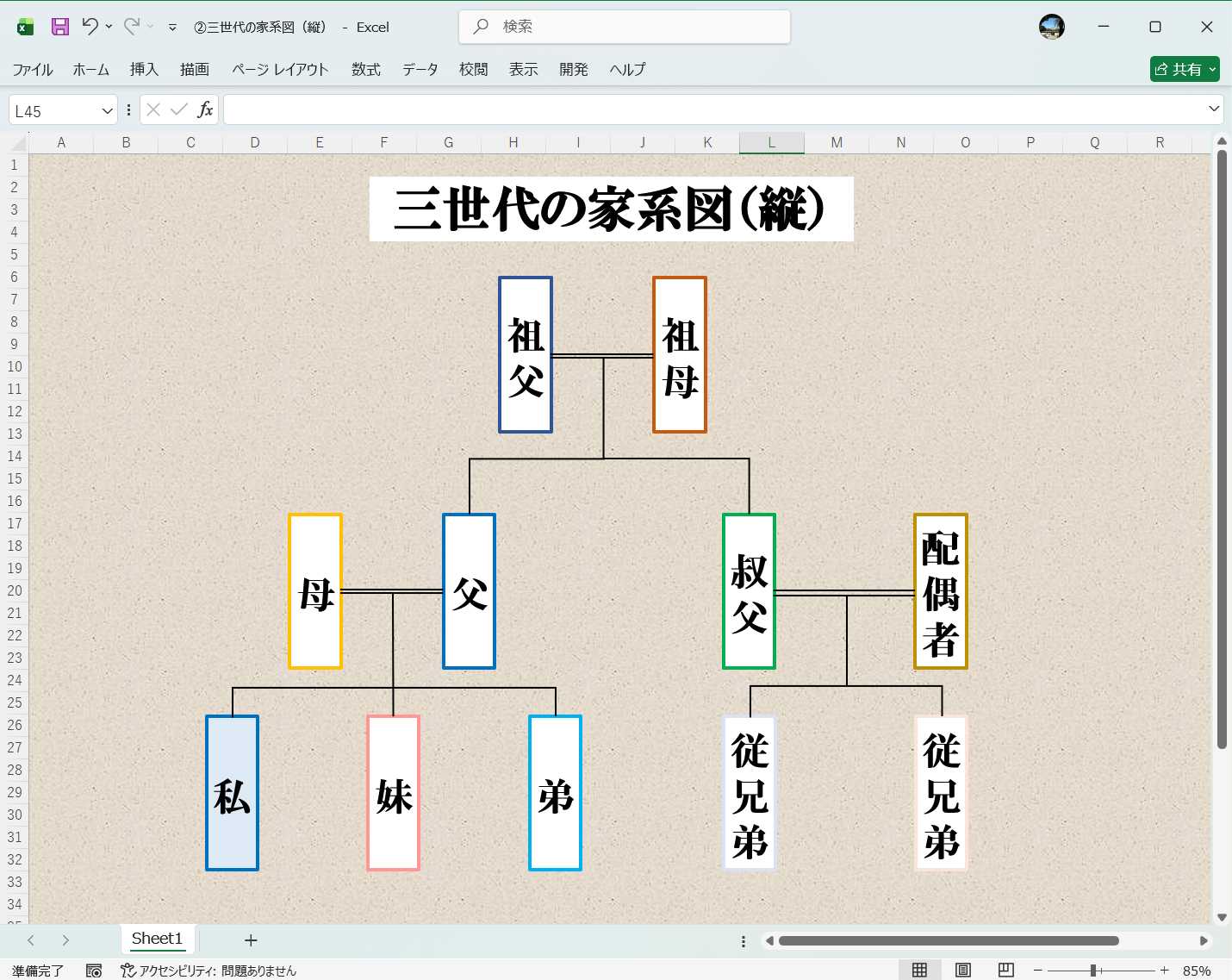Screen dimensions: 1232x980
Task: Click the macro recording icon in the status bar
Action: click(x=91, y=970)
